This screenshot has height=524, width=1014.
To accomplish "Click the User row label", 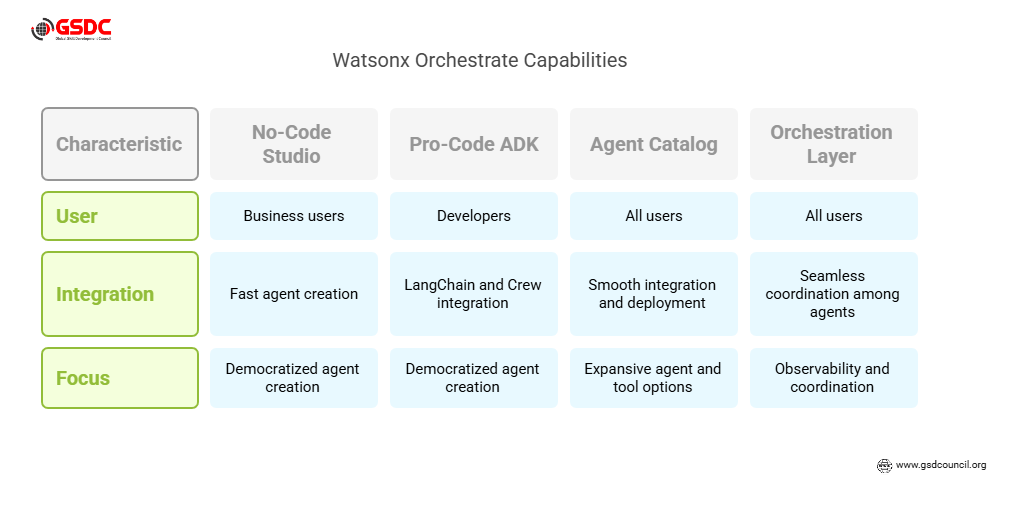I will [x=120, y=216].
